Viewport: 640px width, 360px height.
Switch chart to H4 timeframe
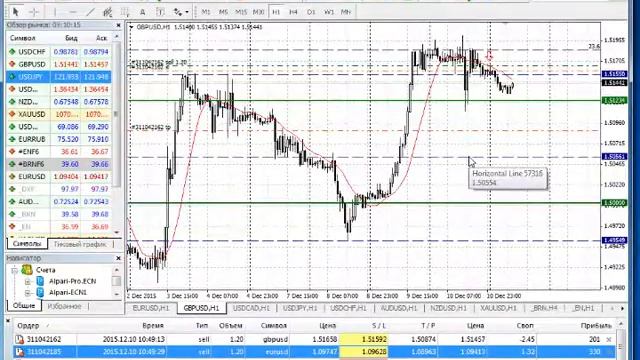[x=293, y=12]
